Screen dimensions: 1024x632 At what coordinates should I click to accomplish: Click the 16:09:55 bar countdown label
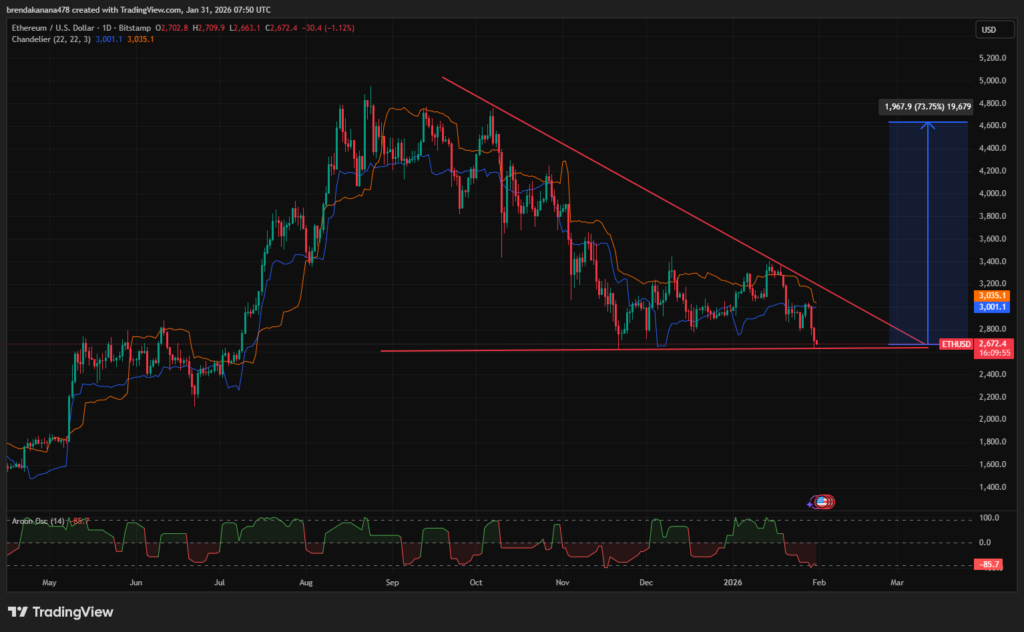pyautogui.click(x=993, y=353)
